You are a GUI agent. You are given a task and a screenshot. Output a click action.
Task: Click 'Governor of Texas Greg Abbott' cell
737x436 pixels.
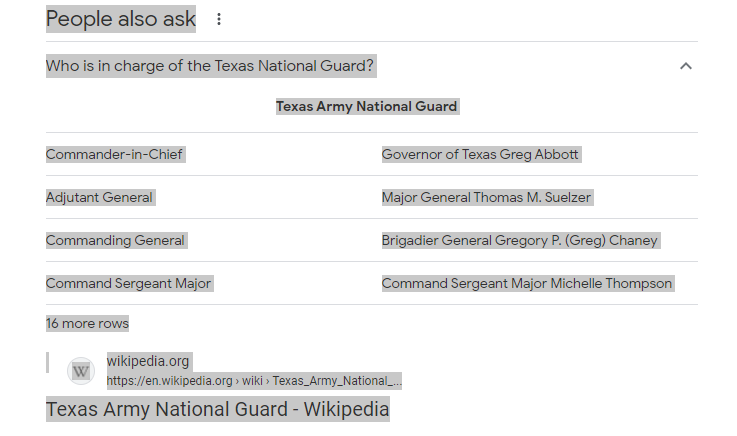(x=480, y=154)
